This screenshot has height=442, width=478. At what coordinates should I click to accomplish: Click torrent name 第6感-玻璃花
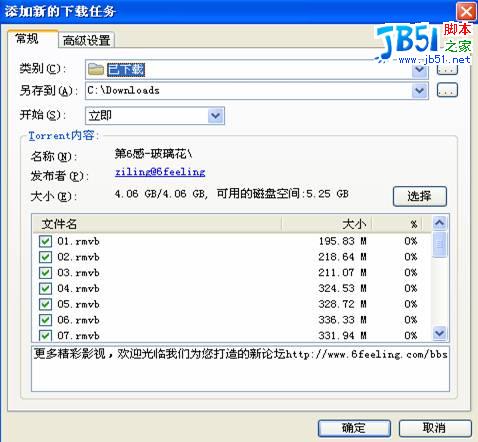tap(153, 154)
